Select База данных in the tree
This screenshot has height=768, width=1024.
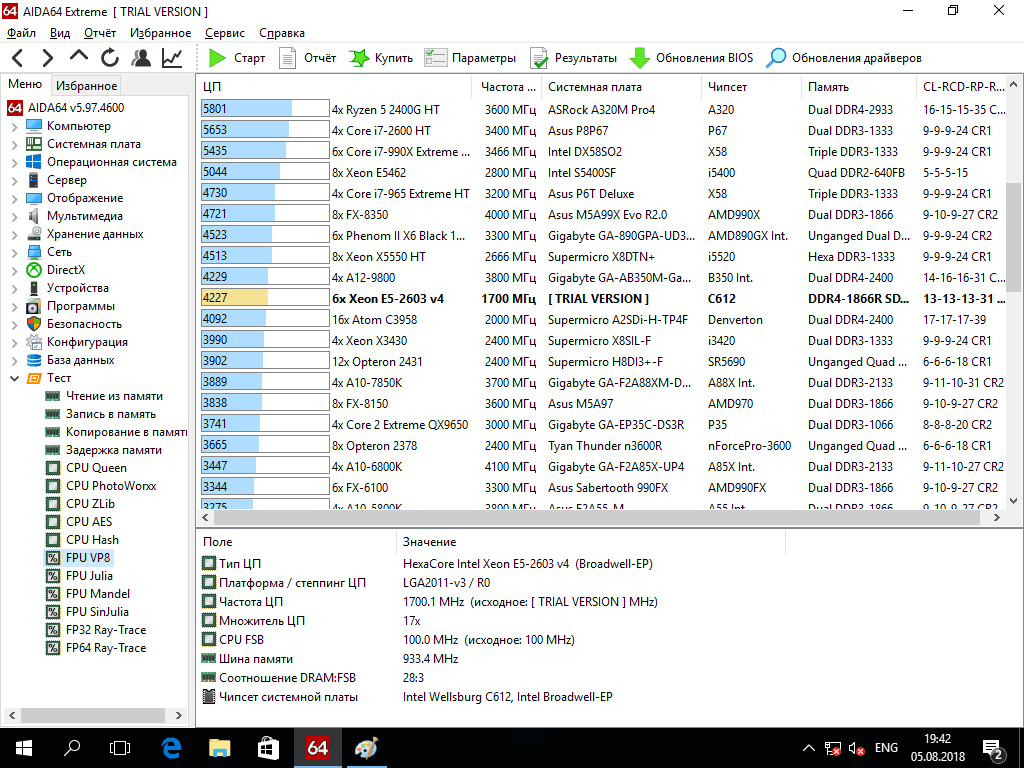point(80,360)
